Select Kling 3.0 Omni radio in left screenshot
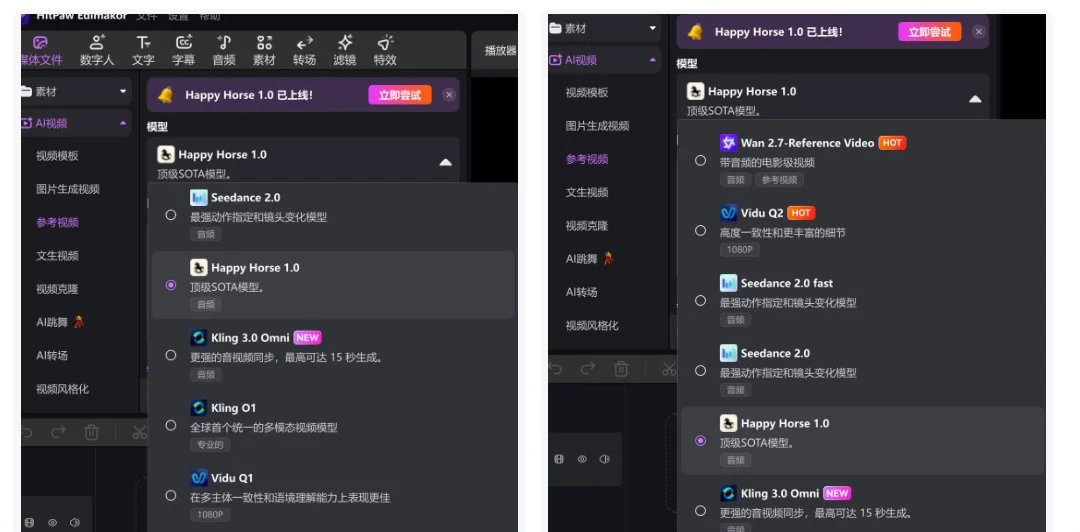The width and height of the screenshot is (1080, 532). (171, 355)
